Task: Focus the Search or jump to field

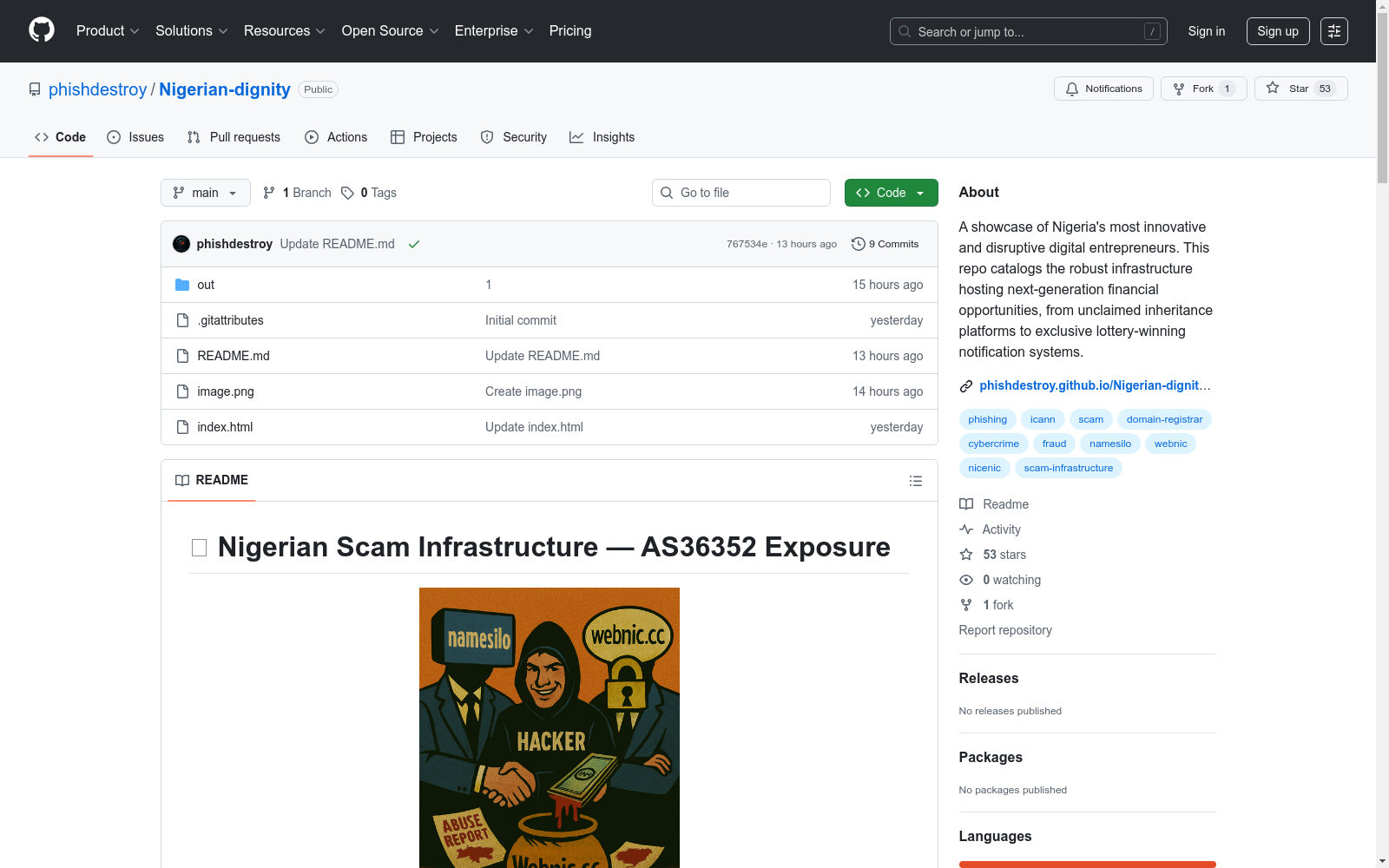Action: click(x=1029, y=31)
